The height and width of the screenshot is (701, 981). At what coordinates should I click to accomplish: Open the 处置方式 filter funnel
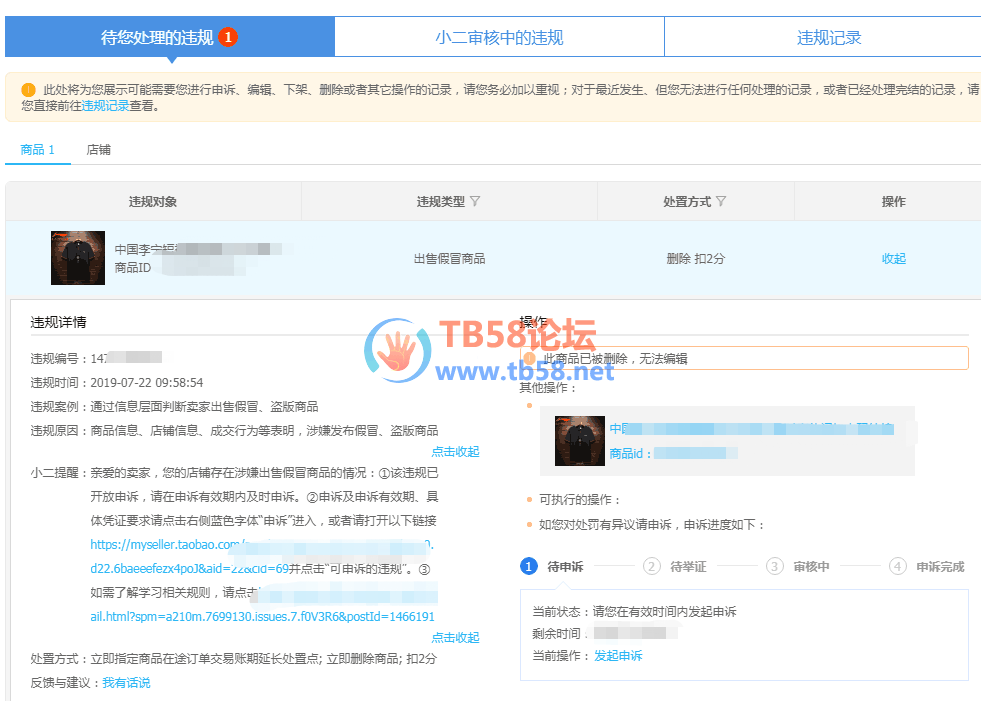click(x=721, y=201)
